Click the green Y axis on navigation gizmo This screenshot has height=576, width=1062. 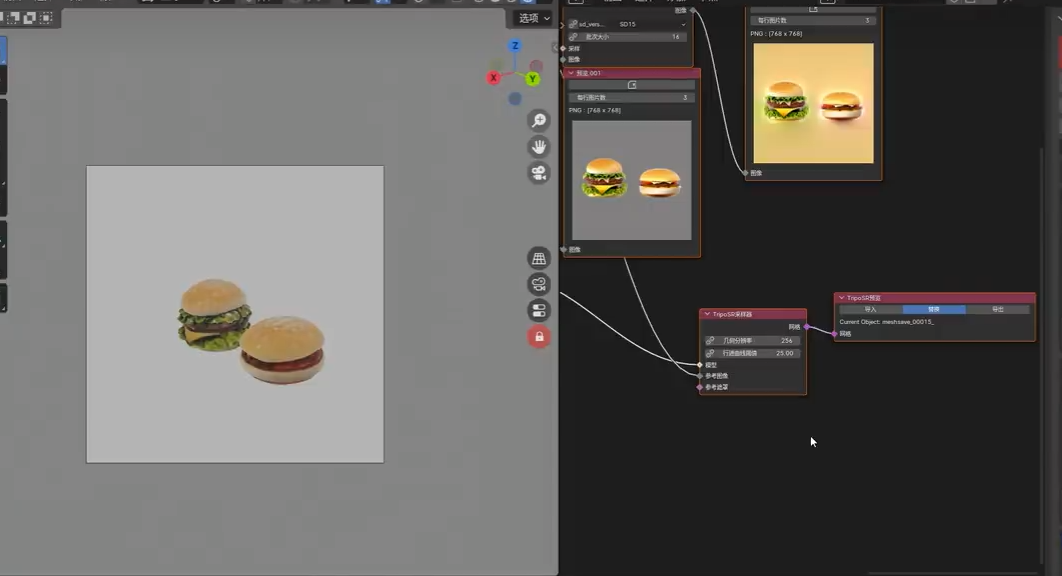point(532,78)
